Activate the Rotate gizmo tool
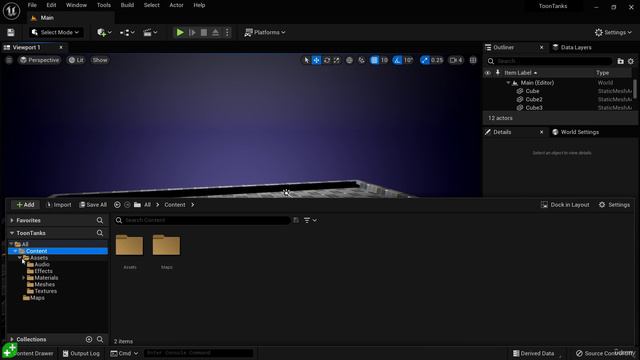This screenshot has height=360, width=640. (327, 60)
